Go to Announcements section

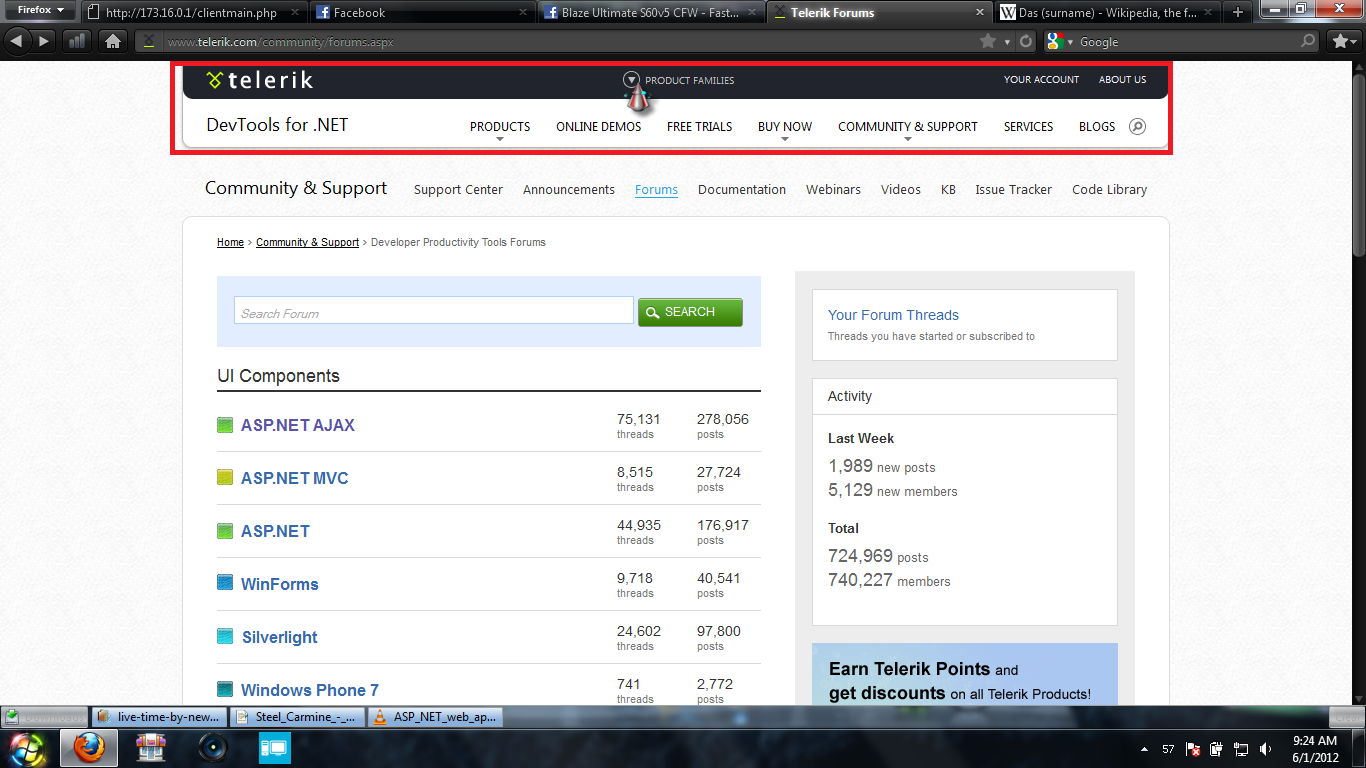pyautogui.click(x=569, y=189)
